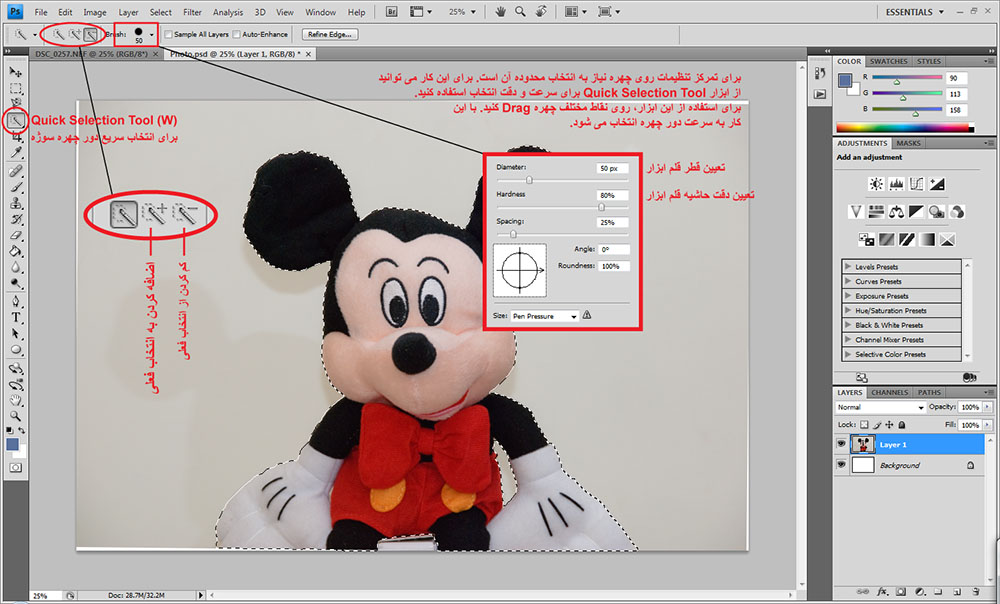This screenshot has width=1000, height=604.
Task: Open the ESSENTIALS workspace dropdown
Action: [914, 11]
